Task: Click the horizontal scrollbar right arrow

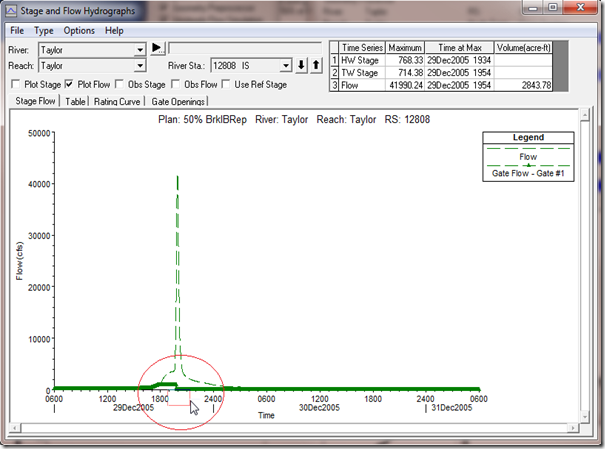Action: [573, 428]
